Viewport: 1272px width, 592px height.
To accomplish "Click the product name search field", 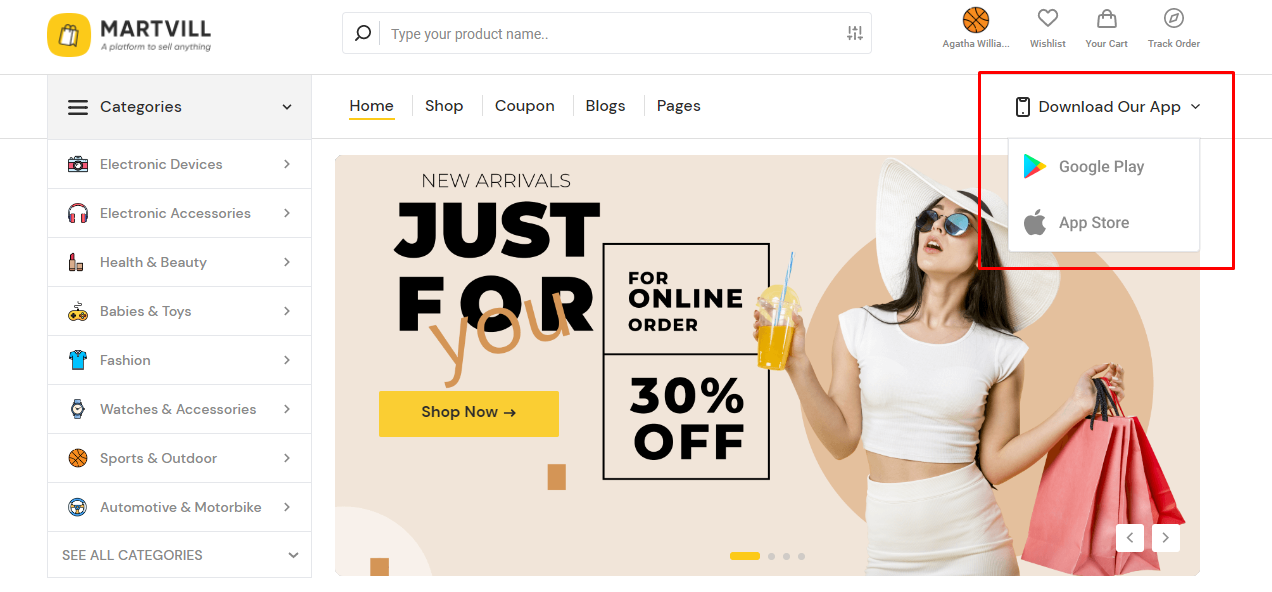I will 612,33.
